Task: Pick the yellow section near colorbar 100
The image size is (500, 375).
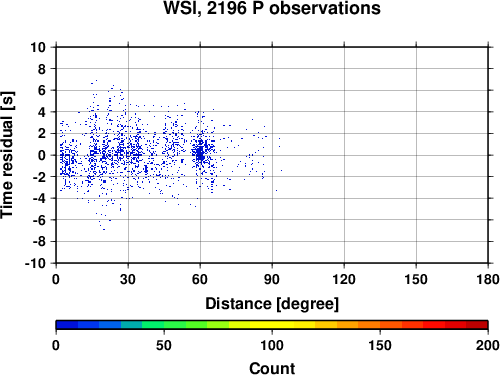Action: [272, 325]
